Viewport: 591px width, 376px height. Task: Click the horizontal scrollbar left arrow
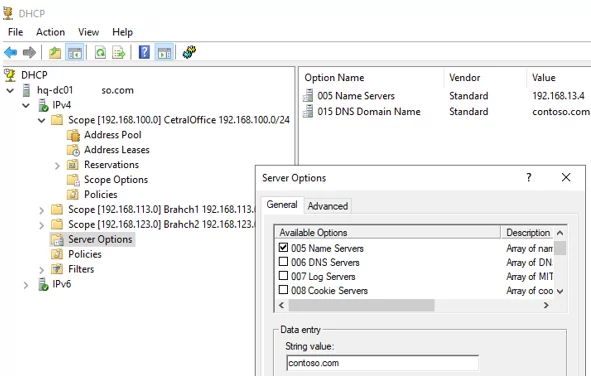pos(282,305)
